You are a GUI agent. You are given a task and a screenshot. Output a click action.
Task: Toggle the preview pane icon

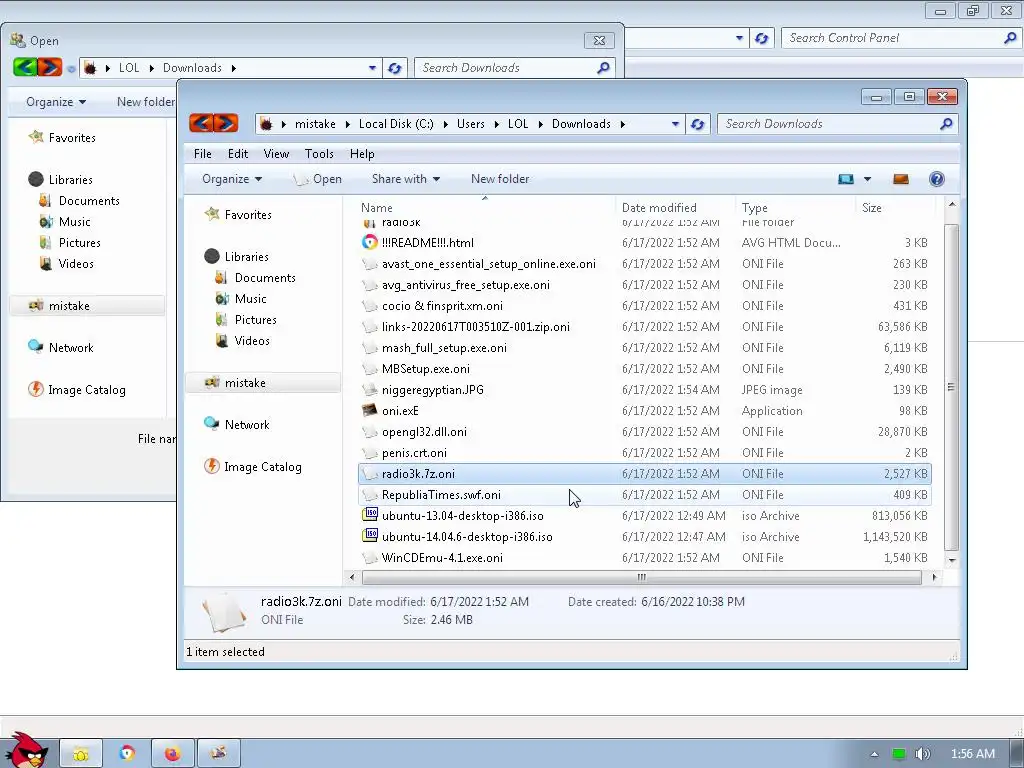point(901,179)
